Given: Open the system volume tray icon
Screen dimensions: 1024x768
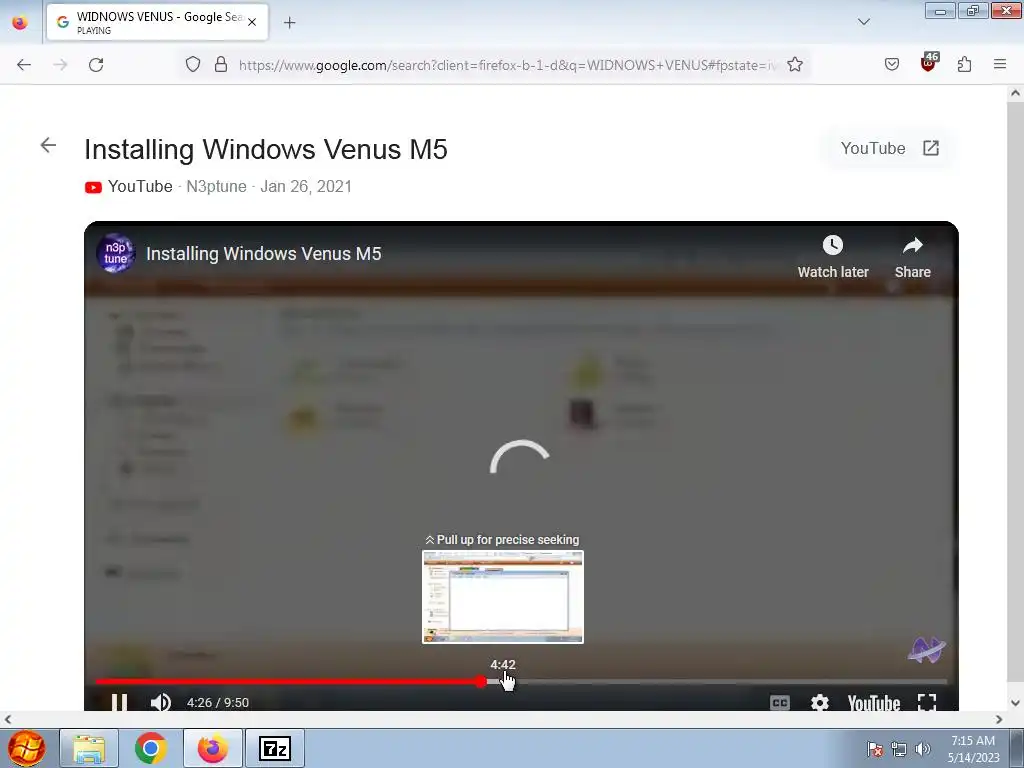Looking at the screenshot, I should 923,749.
